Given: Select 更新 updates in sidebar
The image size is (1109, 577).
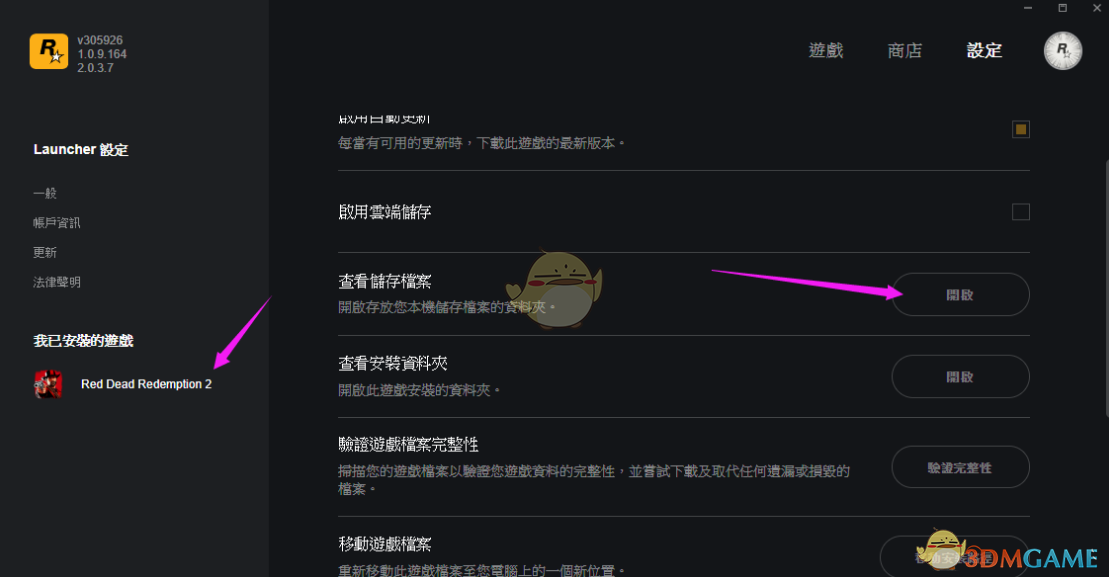Looking at the screenshot, I should pyautogui.click(x=45, y=252).
